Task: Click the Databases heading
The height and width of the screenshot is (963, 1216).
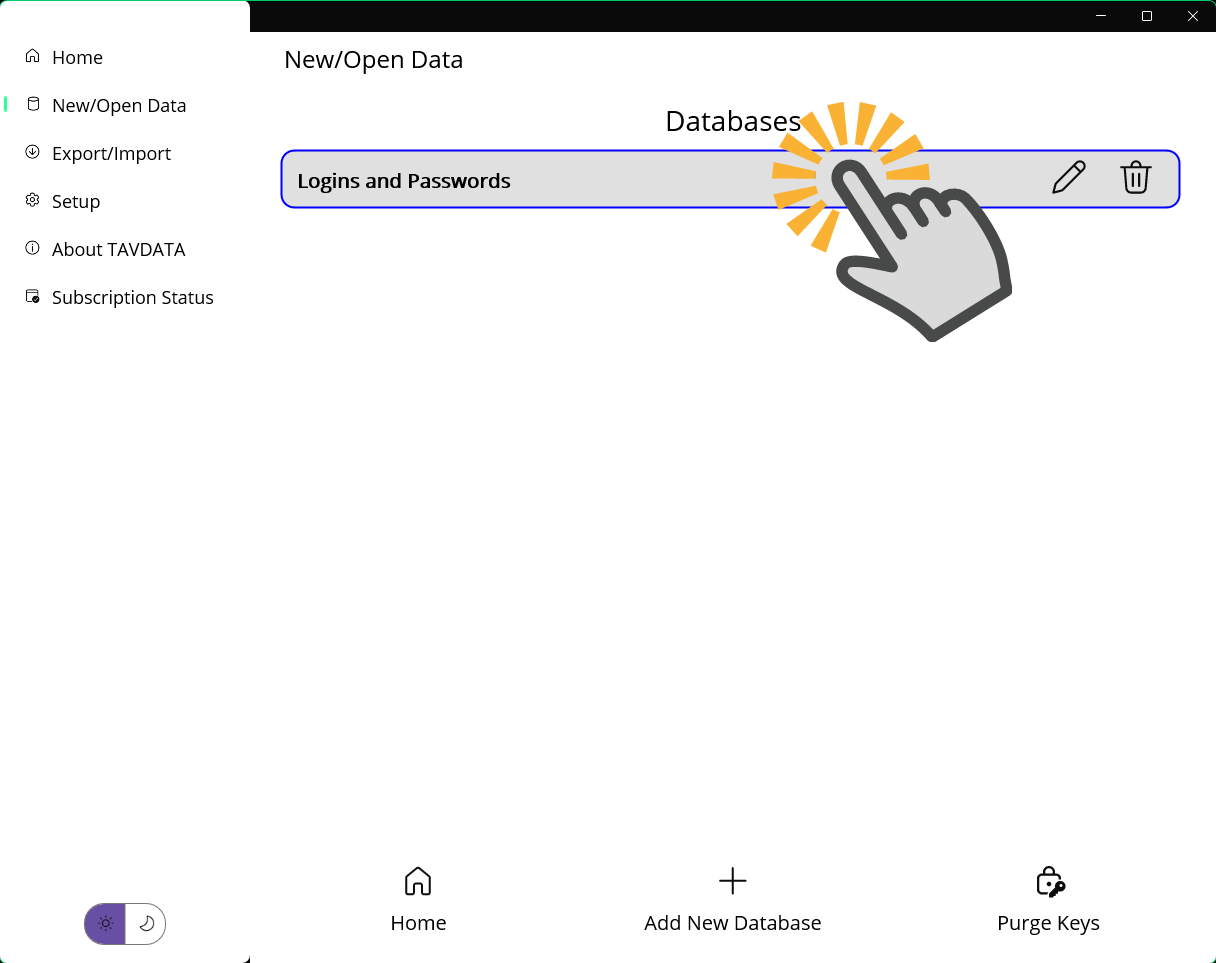Action: click(733, 121)
